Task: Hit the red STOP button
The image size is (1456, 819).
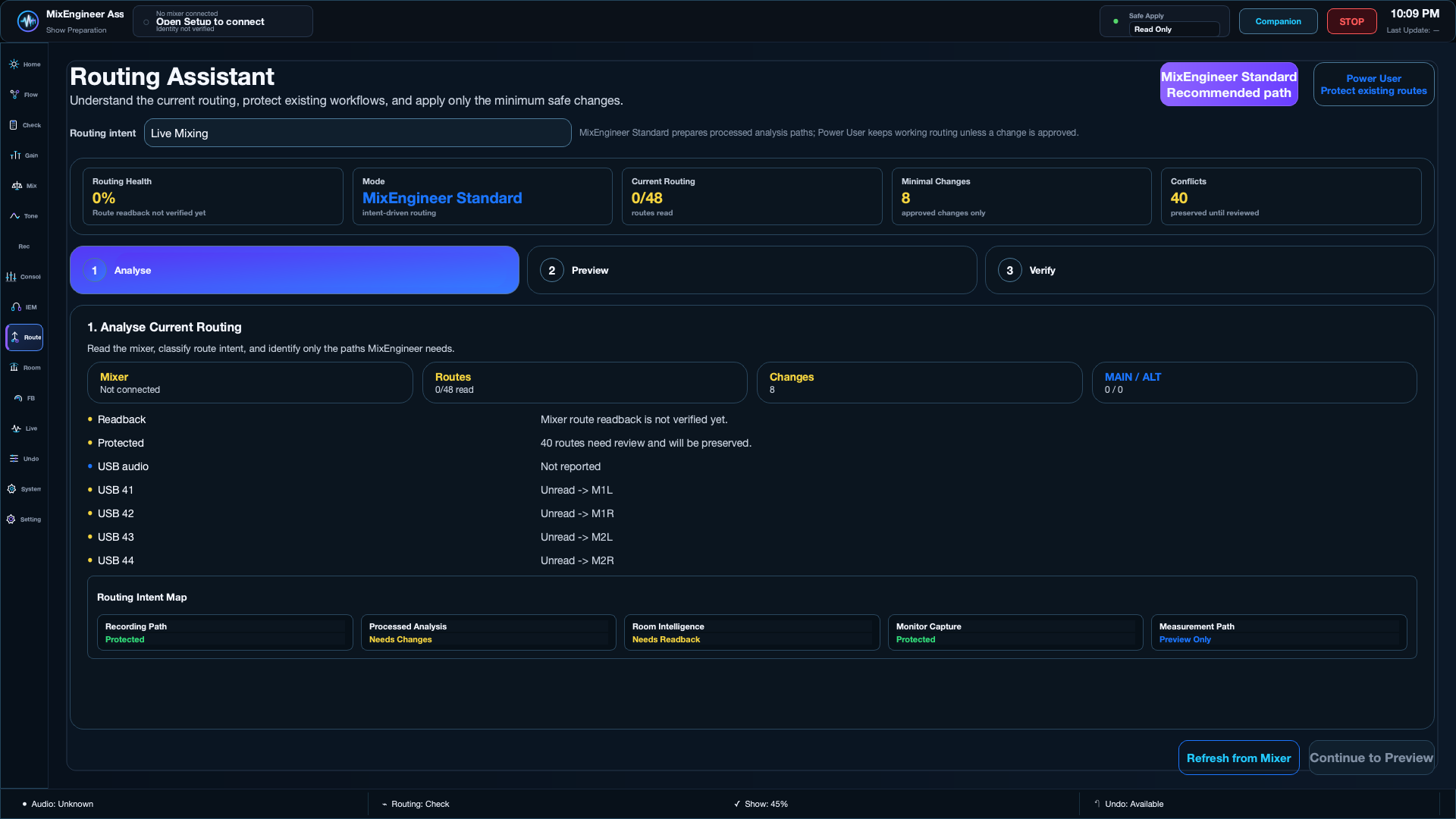Action: [x=1351, y=21]
